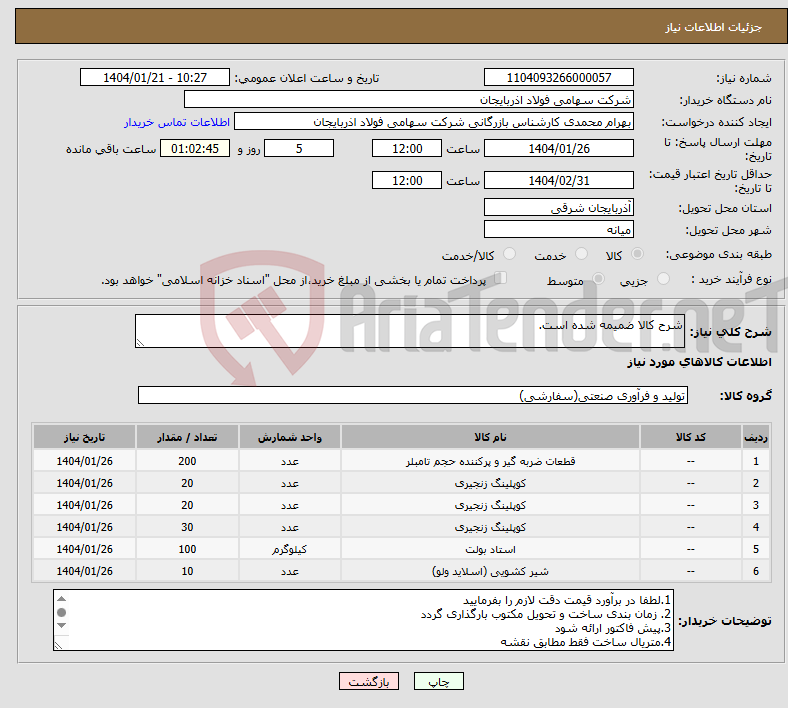Click the need date in row 1
Screen dimensions: 788x708
[84, 461]
